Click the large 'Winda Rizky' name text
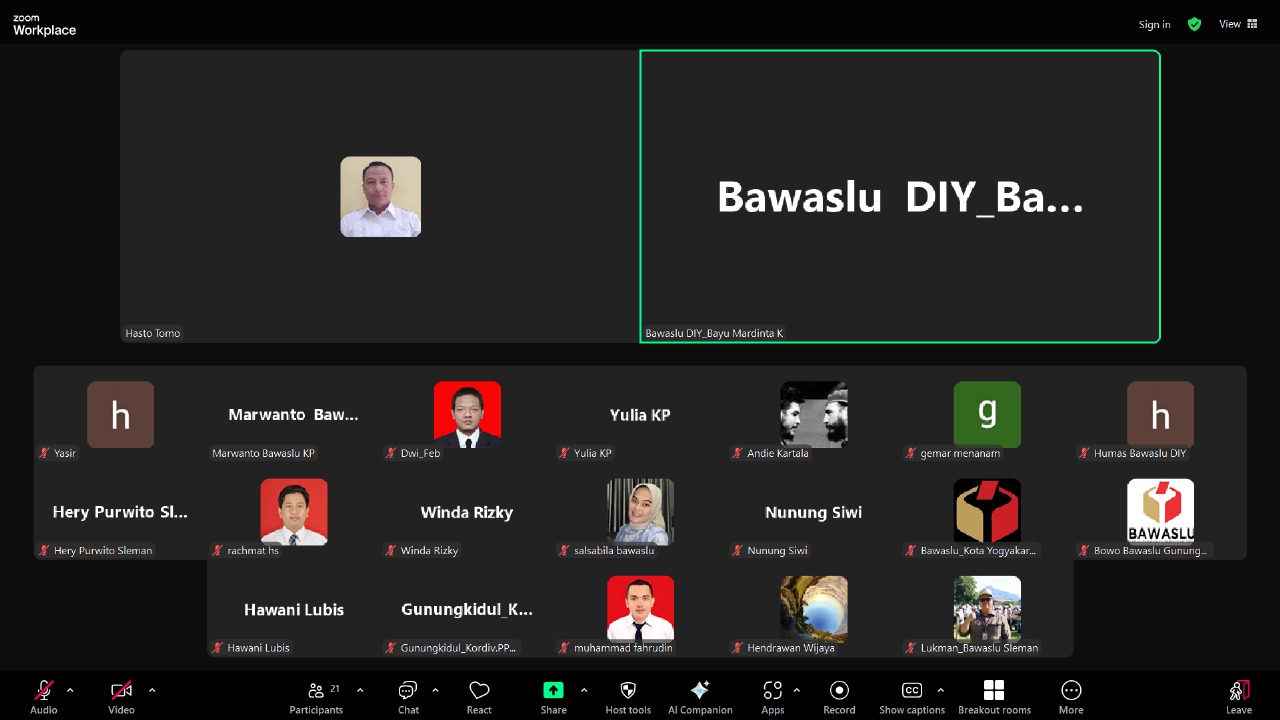Screen dimensions: 1280x720 coord(467,512)
